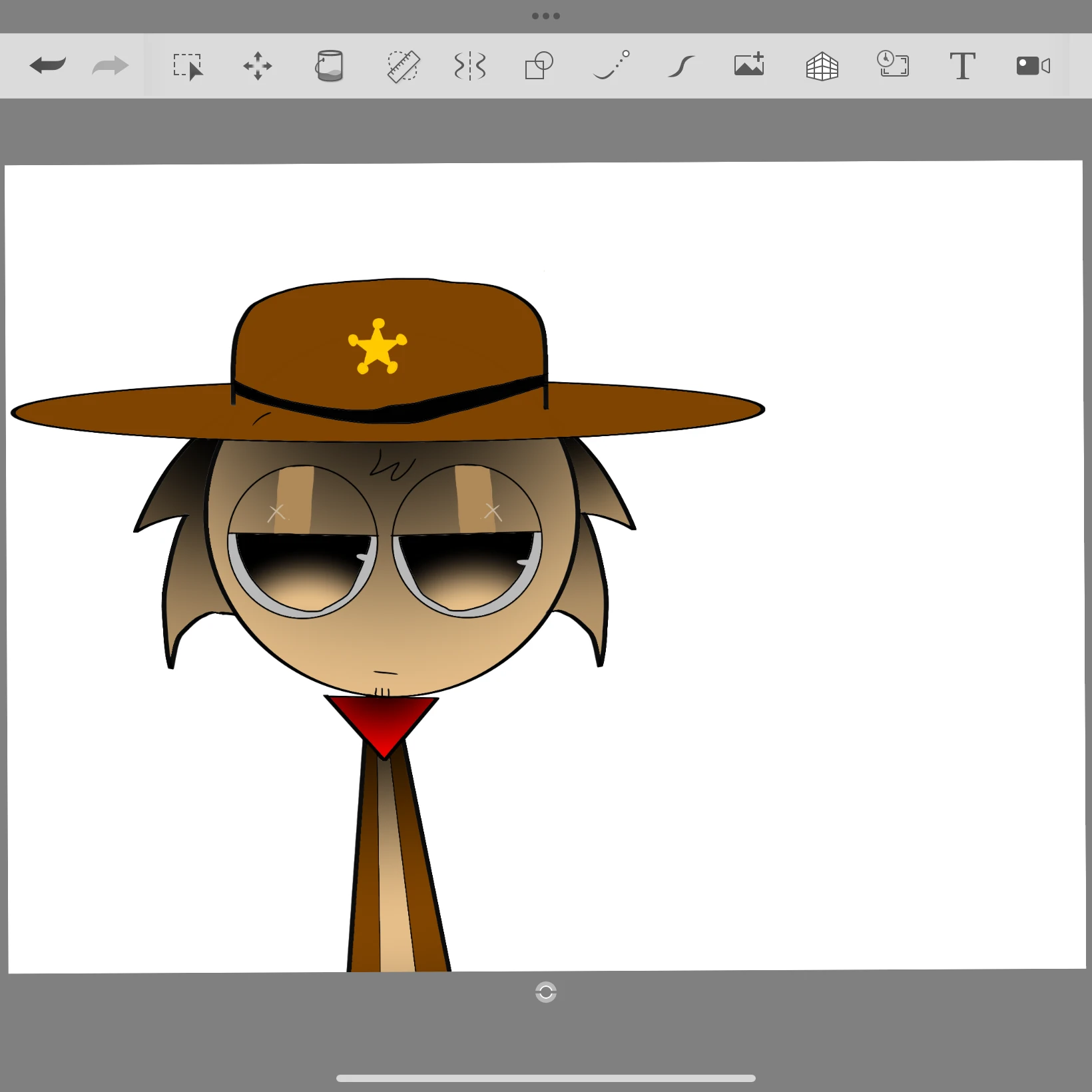Open the Time-lapse recording tool
The width and height of the screenshot is (1092, 1092).
pyautogui.click(x=893, y=64)
